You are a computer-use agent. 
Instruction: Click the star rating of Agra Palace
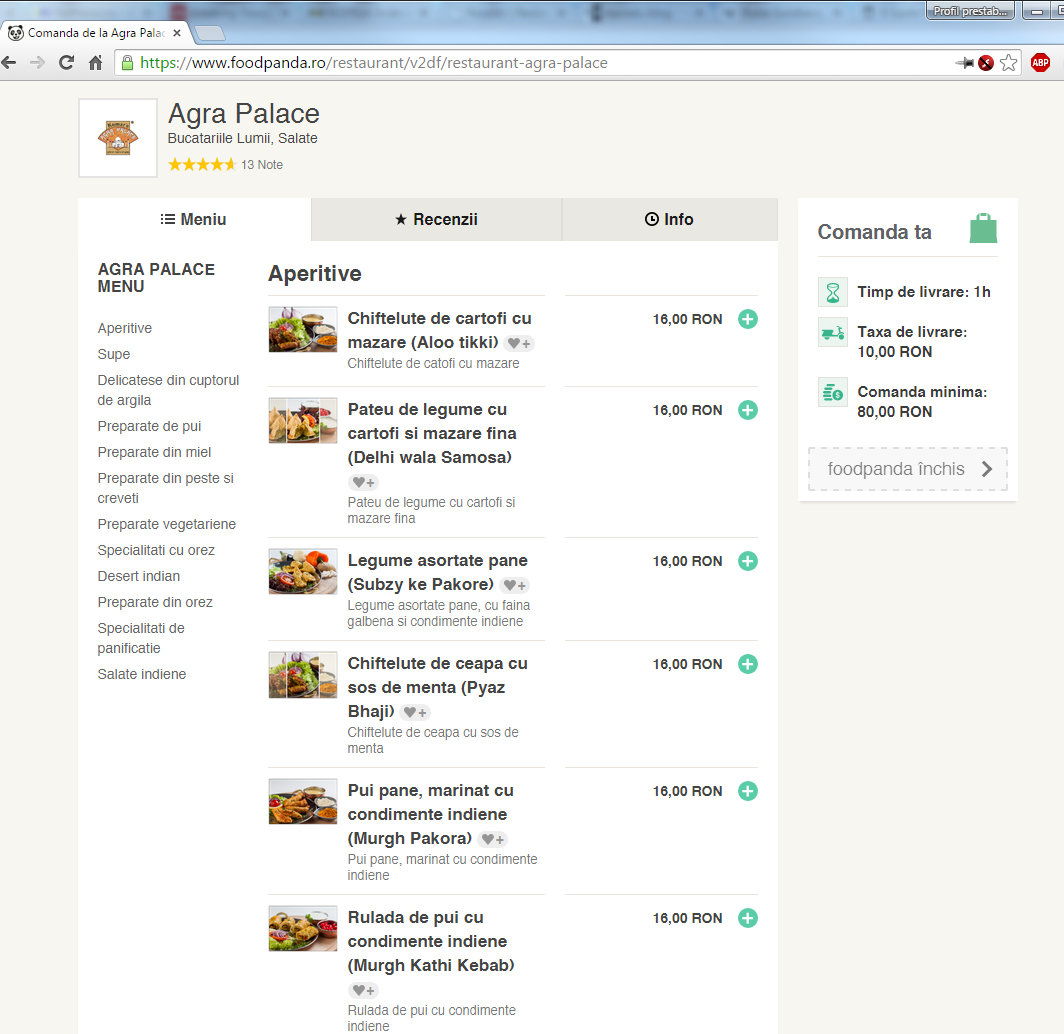[202, 164]
